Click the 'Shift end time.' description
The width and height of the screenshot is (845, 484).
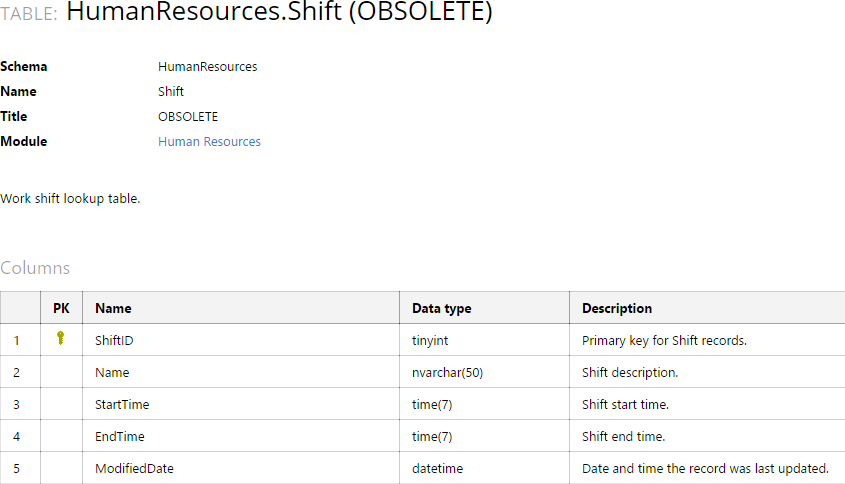point(623,436)
